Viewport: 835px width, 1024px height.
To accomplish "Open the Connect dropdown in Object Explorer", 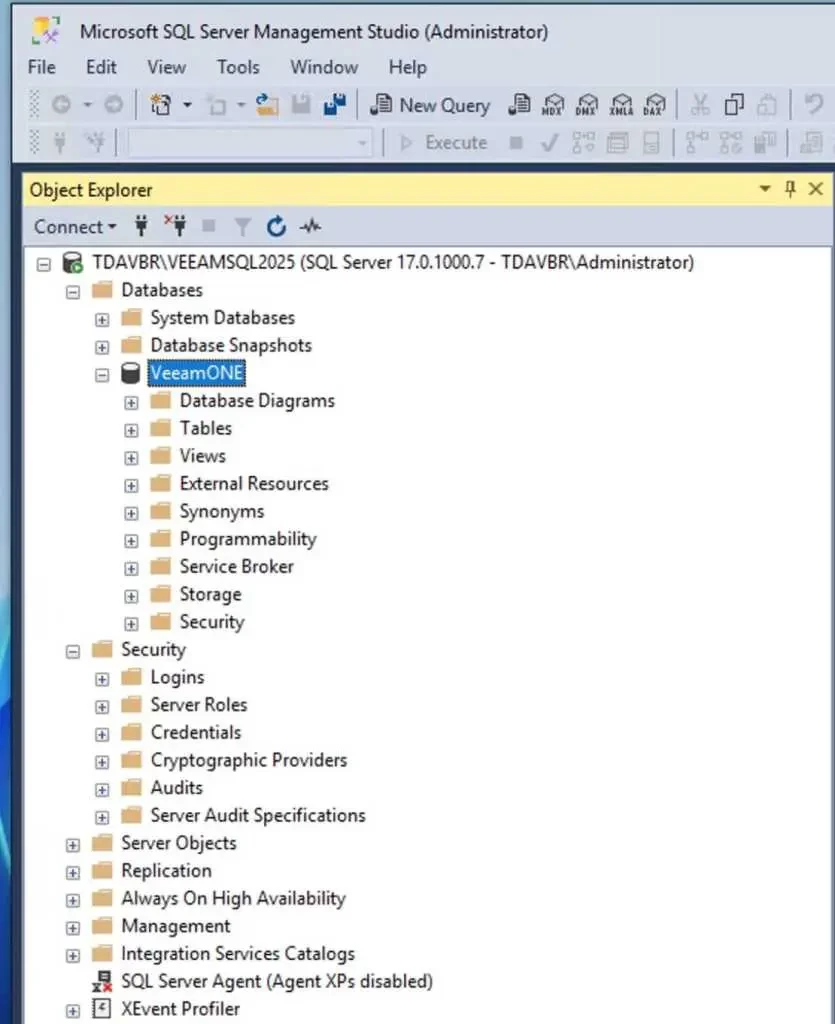I will (x=75, y=227).
